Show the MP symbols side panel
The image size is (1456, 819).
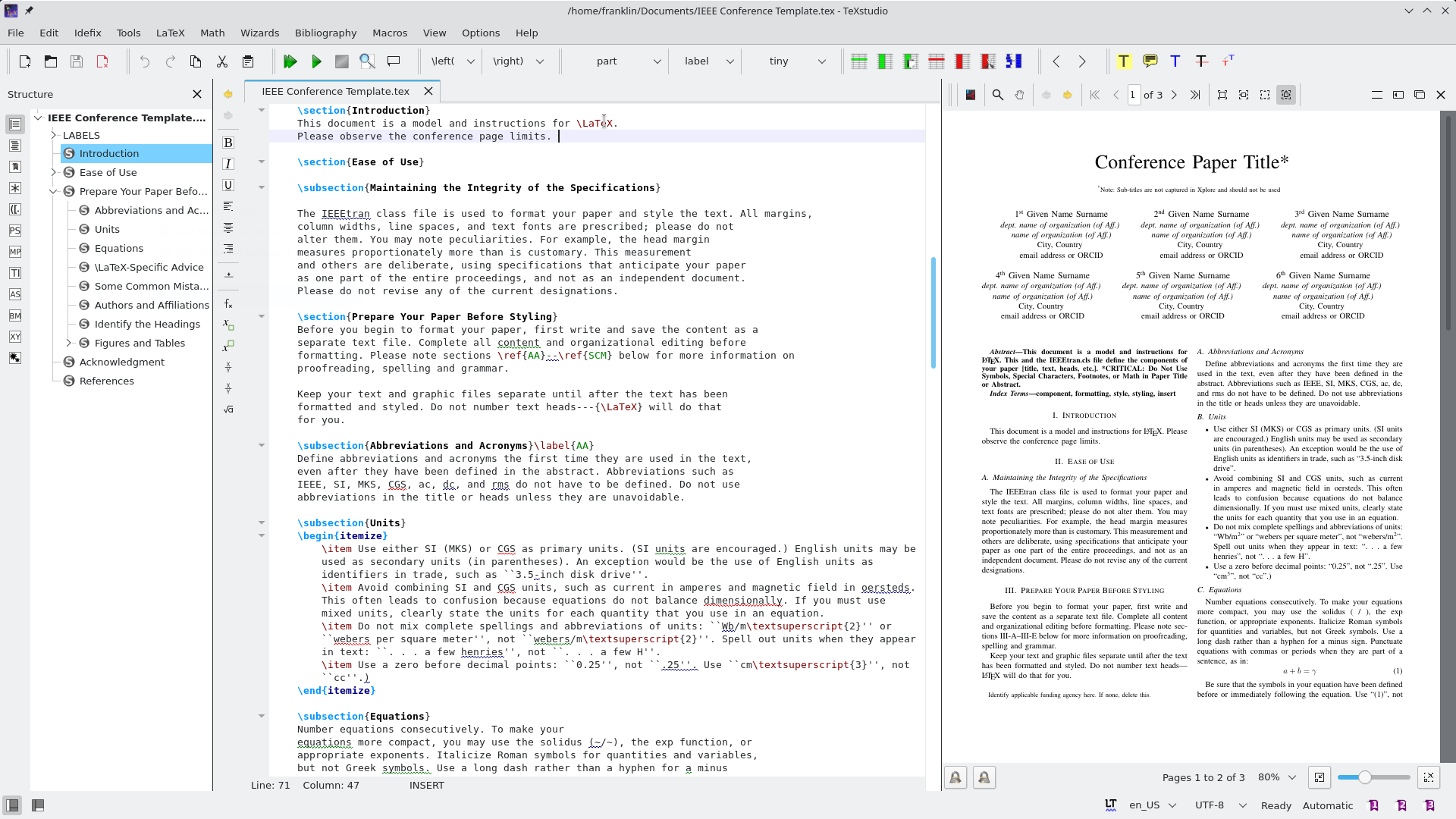click(15, 252)
